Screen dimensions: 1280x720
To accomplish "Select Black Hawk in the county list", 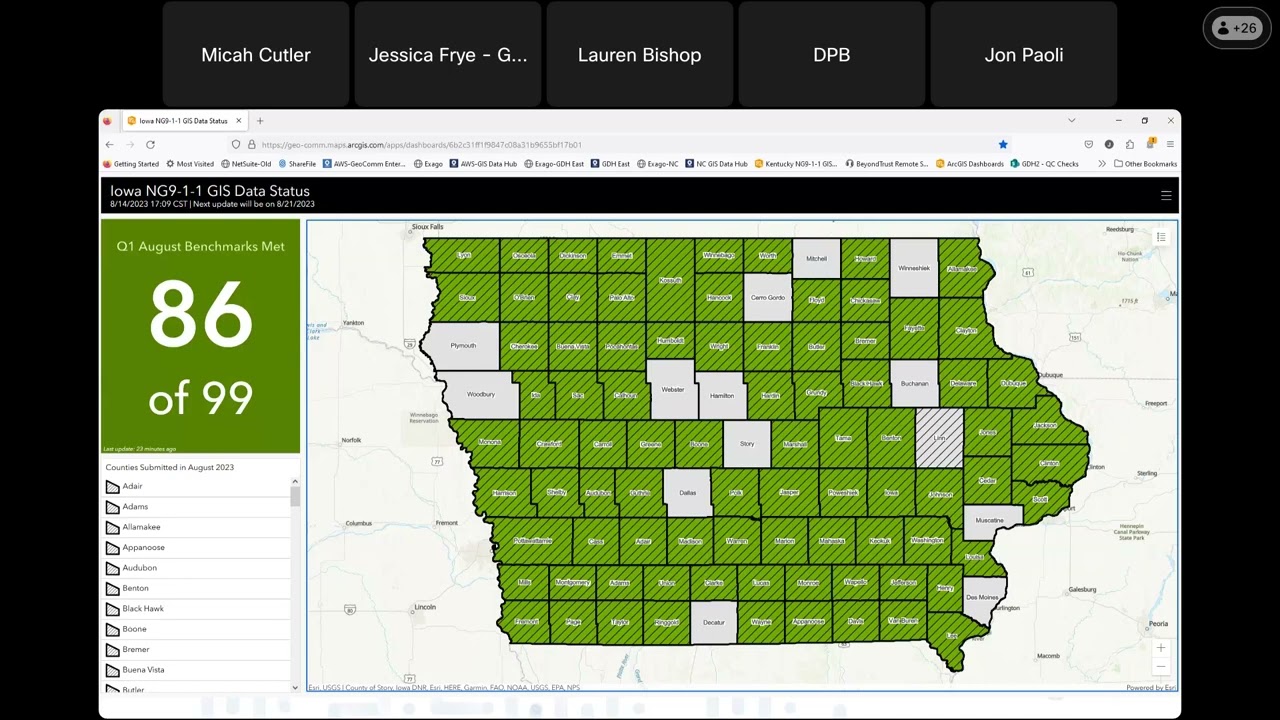I will tap(197, 609).
